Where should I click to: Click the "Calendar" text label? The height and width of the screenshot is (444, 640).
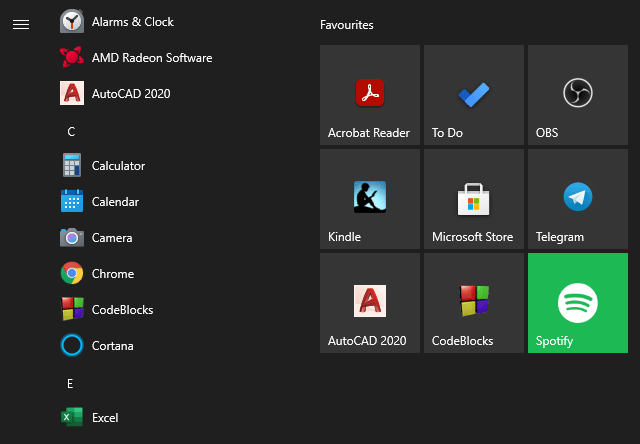(x=115, y=202)
